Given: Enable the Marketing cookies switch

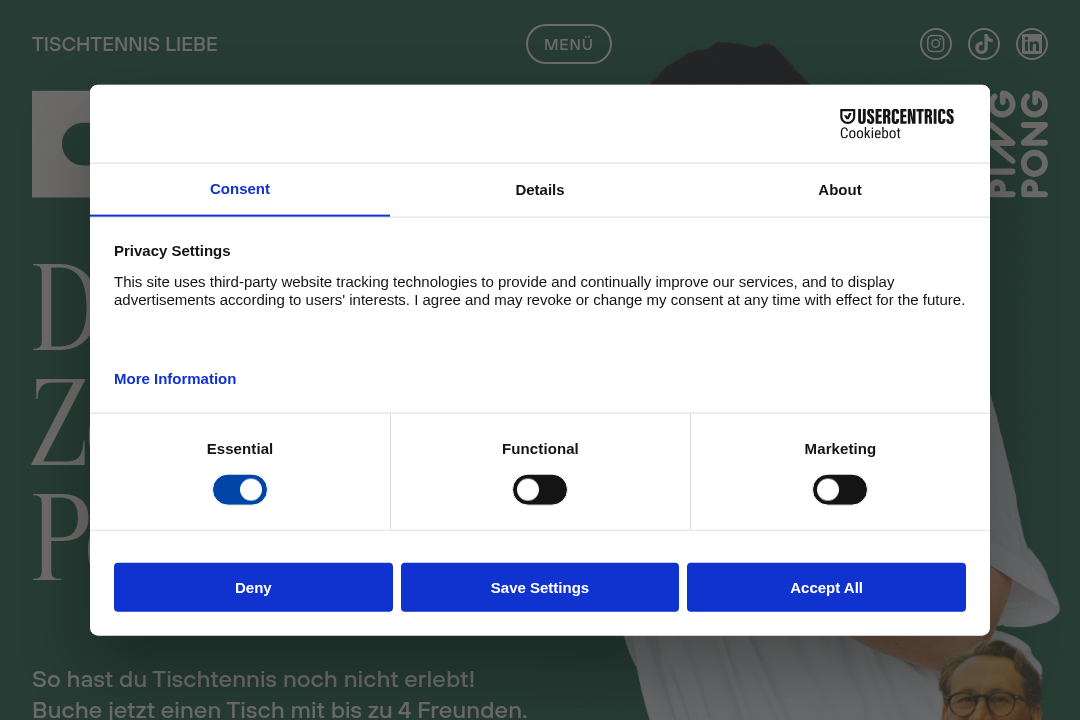Looking at the screenshot, I should [840, 490].
